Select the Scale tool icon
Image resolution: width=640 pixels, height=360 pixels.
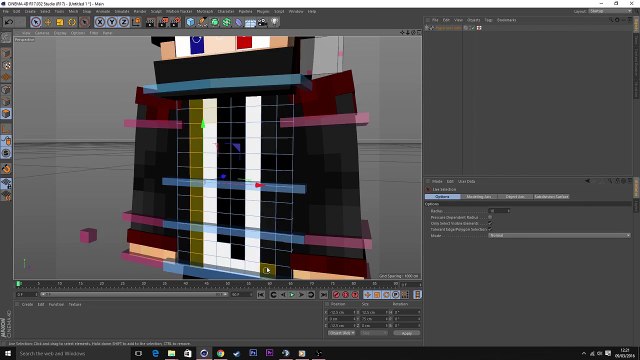(60, 22)
